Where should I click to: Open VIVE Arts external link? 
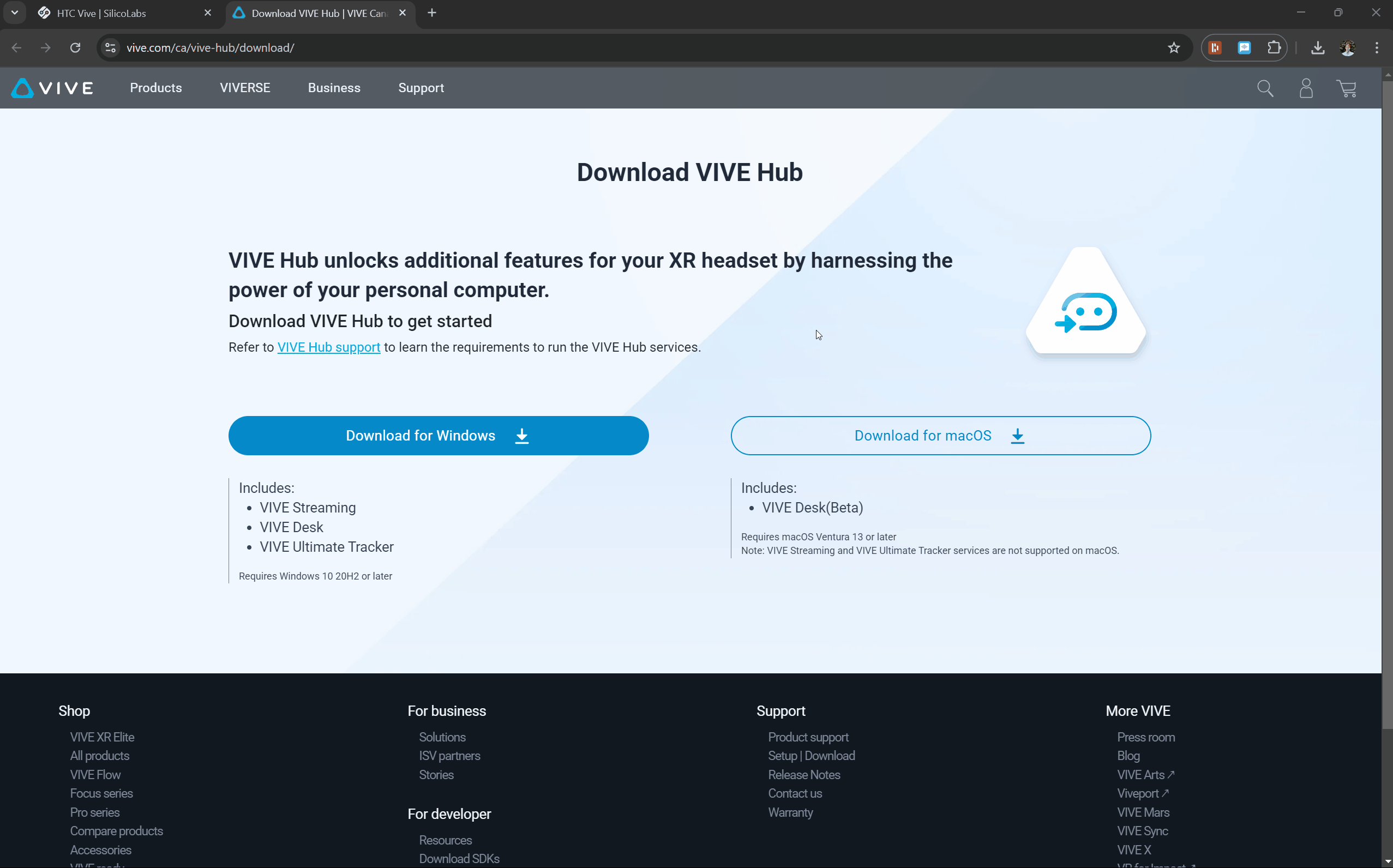(x=1146, y=775)
